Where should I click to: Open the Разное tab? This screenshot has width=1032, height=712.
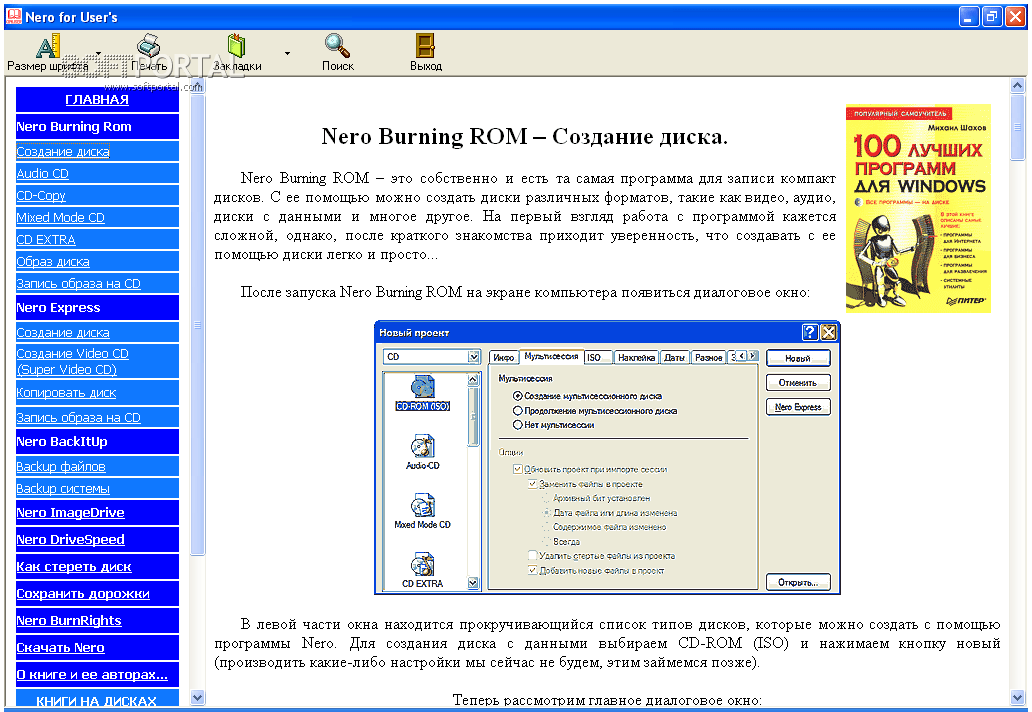click(x=709, y=357)
